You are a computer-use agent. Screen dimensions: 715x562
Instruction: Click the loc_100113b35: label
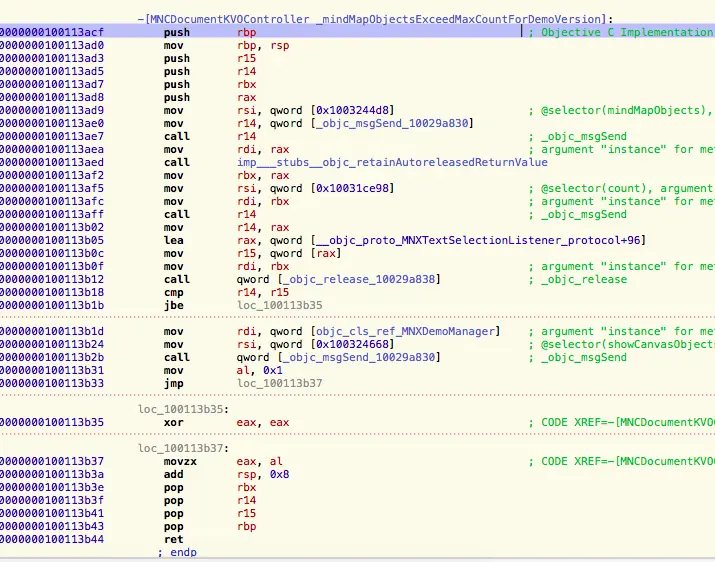point(183,409)
